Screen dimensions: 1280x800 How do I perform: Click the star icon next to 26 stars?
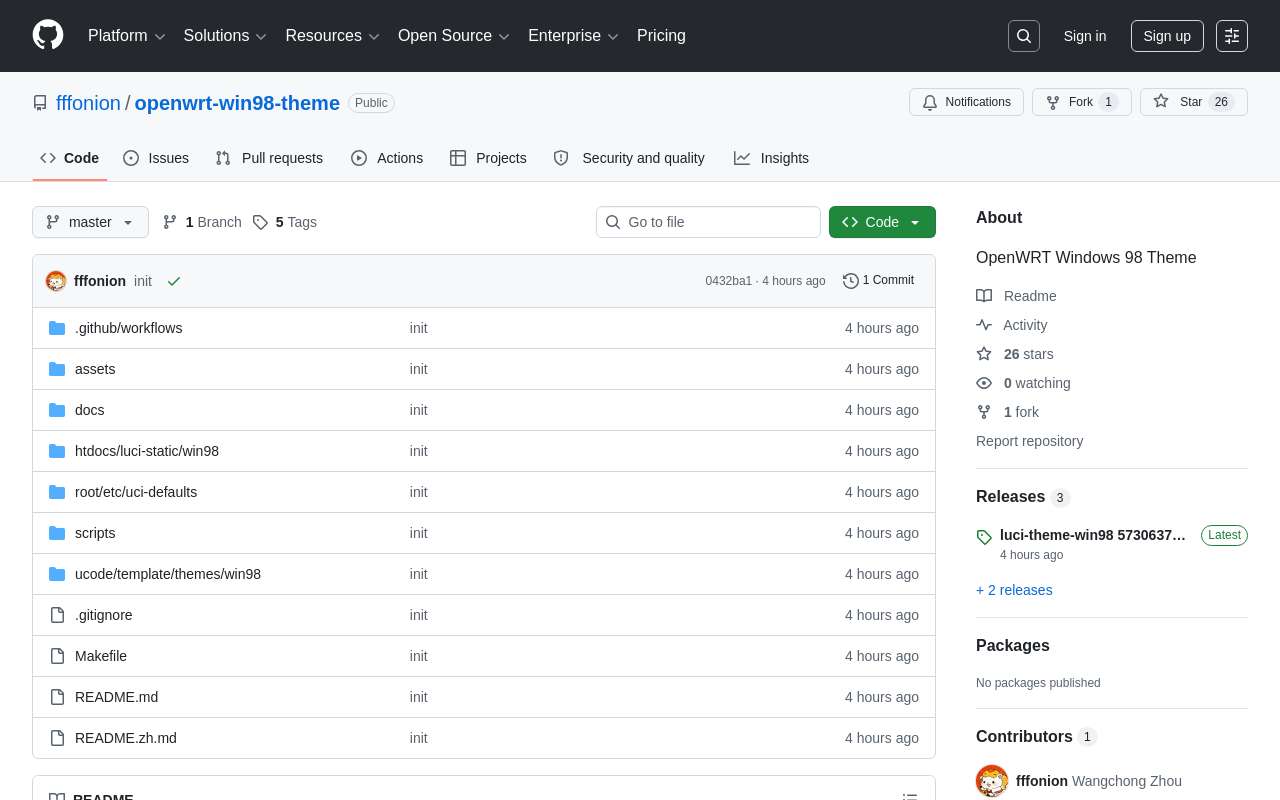click(x=984, y=354)
